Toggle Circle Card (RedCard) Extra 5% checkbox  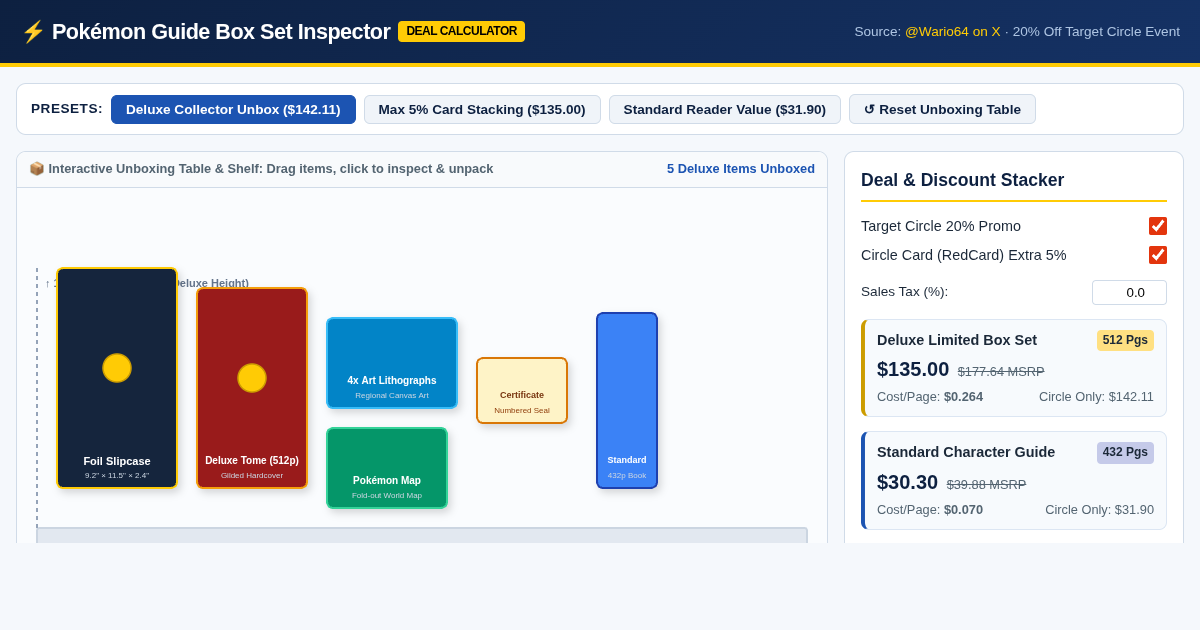click(1158, 255)
